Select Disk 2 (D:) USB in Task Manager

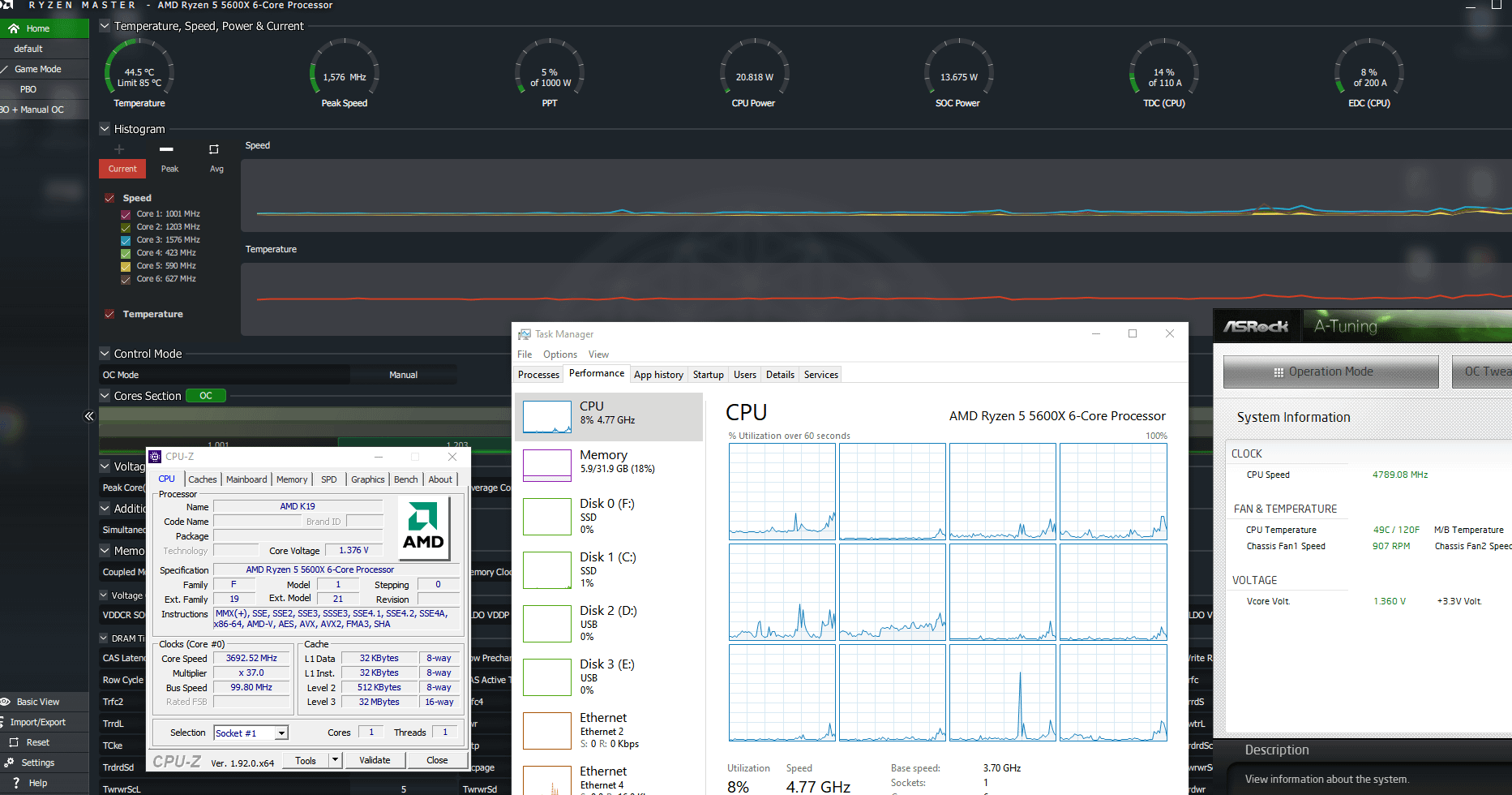609,624
